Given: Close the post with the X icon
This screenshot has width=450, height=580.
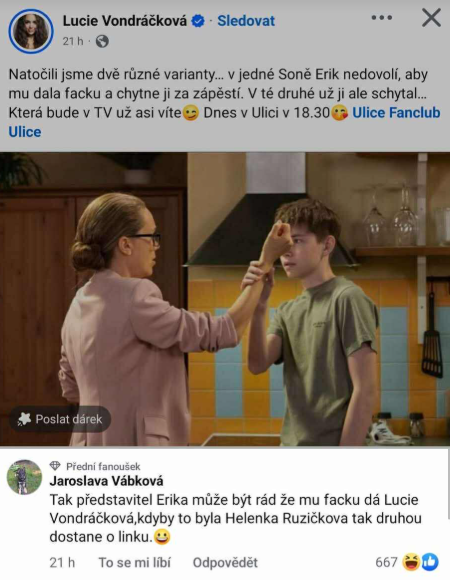Looking at the screenshot, I should [431, 18].
